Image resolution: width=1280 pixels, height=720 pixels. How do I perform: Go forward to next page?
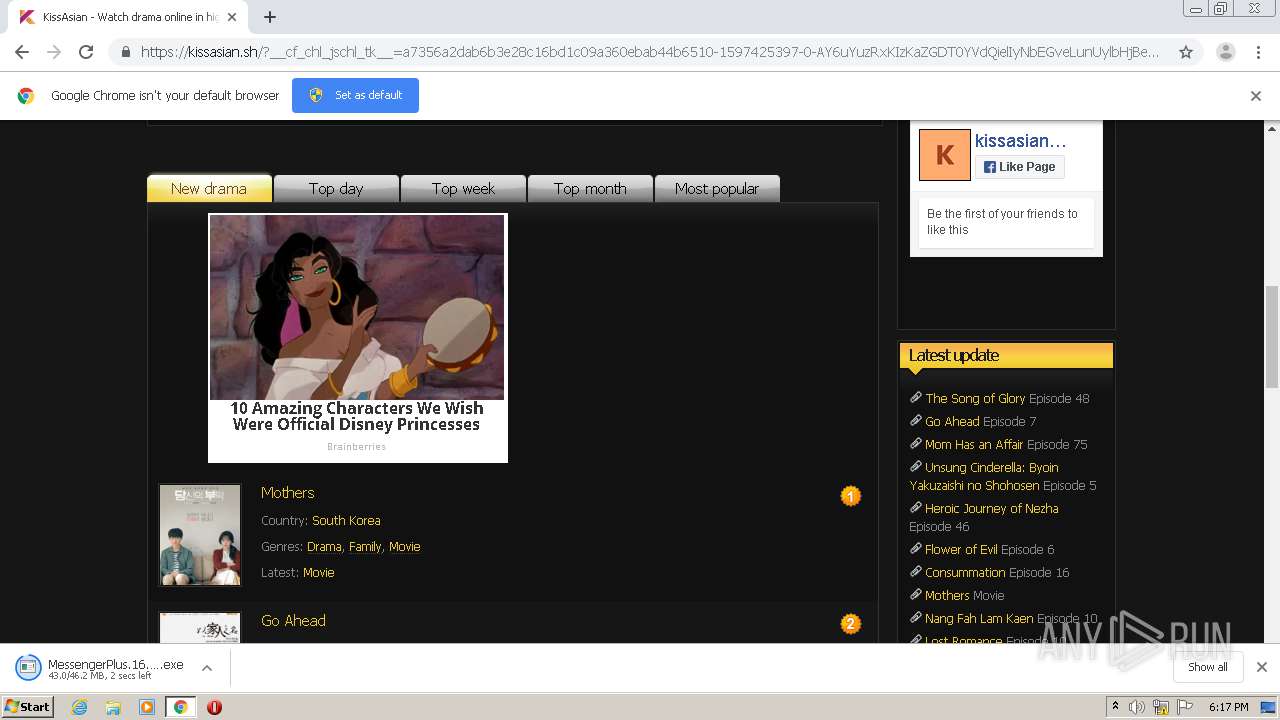point(54,52)
